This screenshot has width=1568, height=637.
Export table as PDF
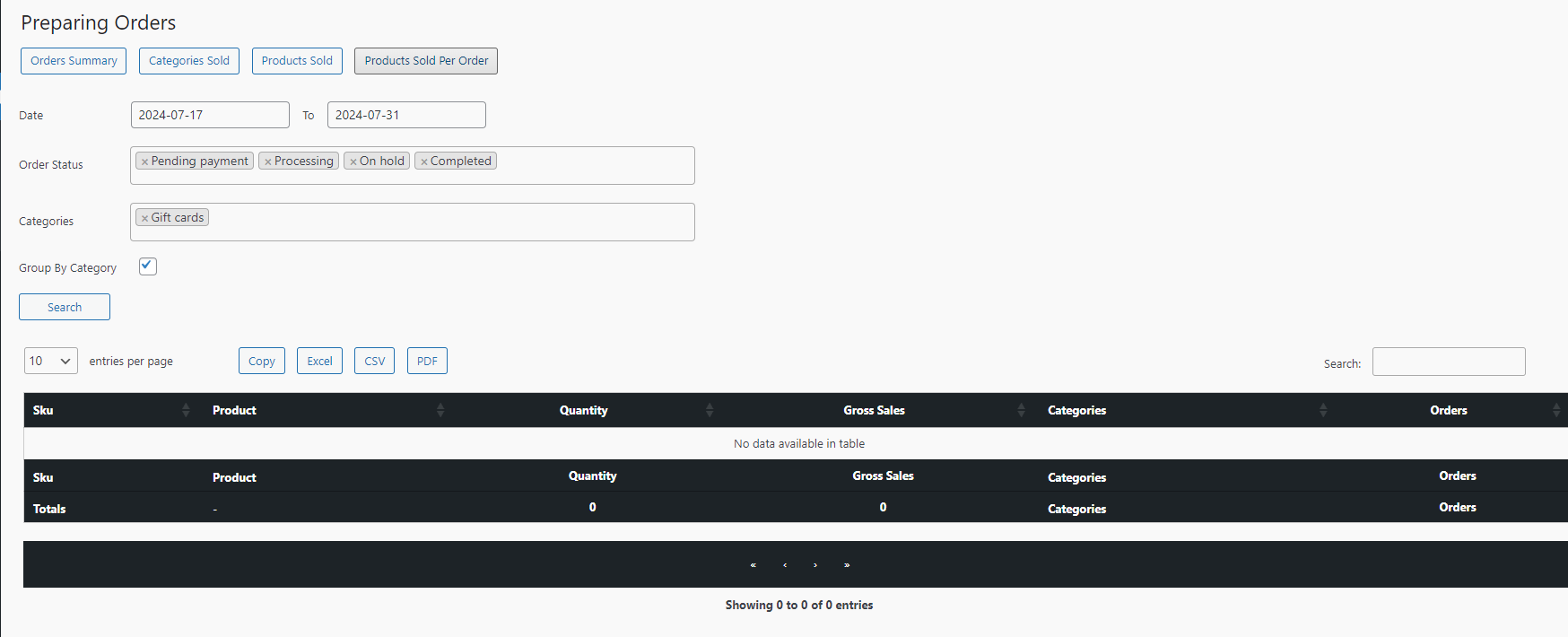point(427,361)
